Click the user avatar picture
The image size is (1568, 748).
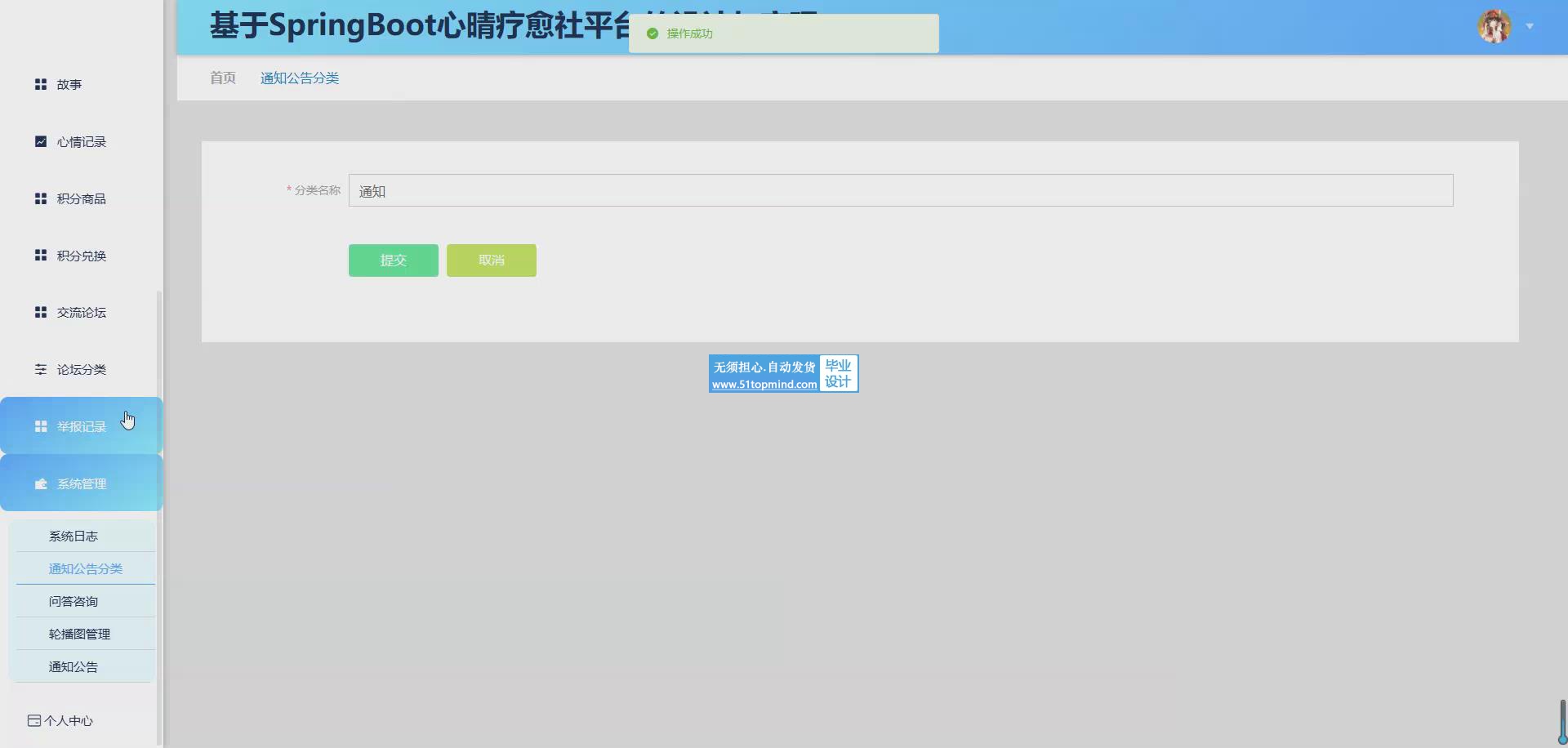[x=1494, y=27]
